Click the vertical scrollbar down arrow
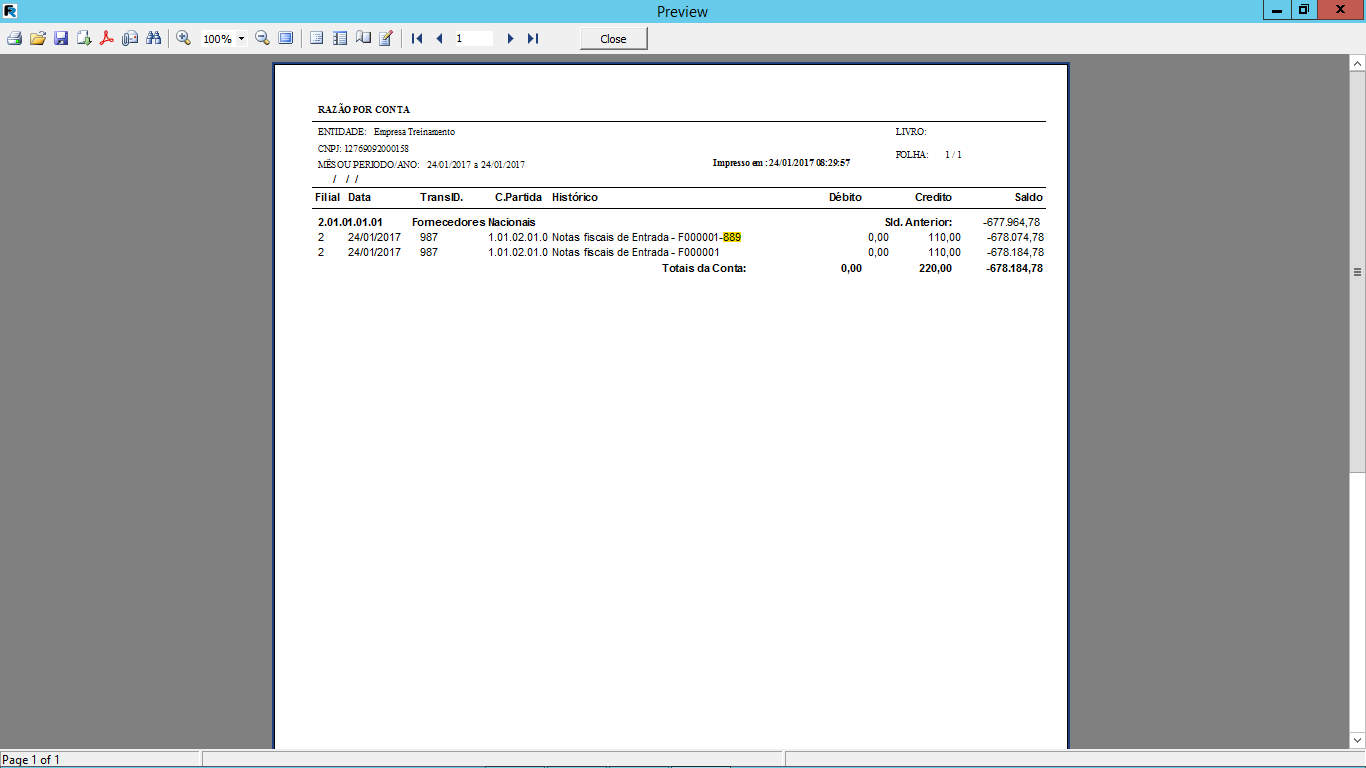Image resolution: width=1366 pixels, height=768 pixels. (1357, 740)
